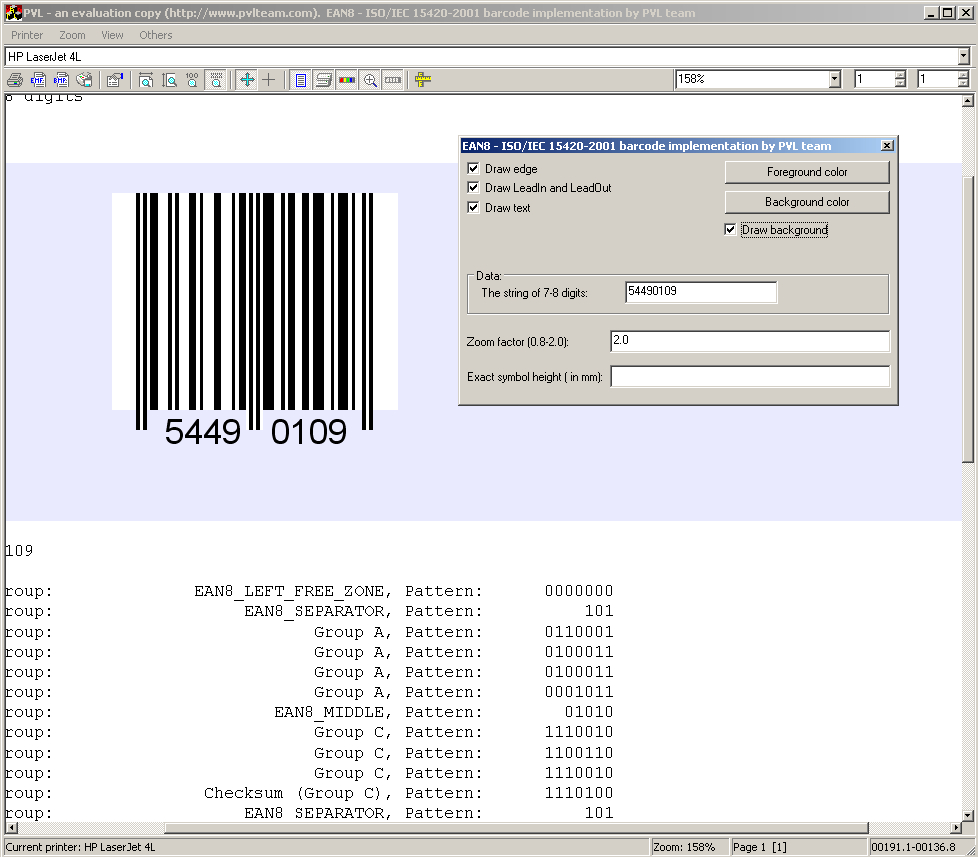Fit page to height zoom icon

tap(169, 80)
